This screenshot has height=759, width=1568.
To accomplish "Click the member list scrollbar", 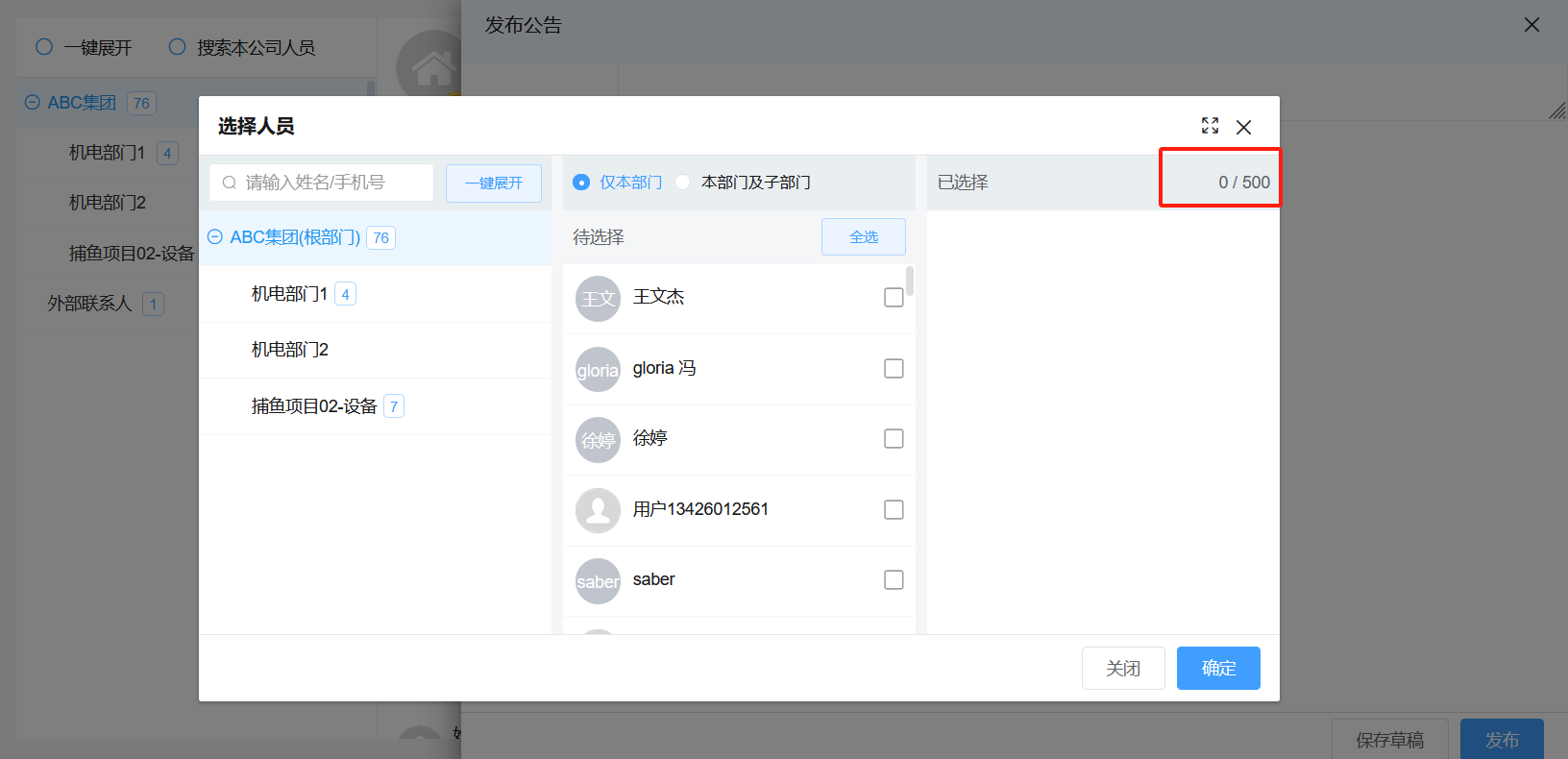I will [x=910, y=282].
